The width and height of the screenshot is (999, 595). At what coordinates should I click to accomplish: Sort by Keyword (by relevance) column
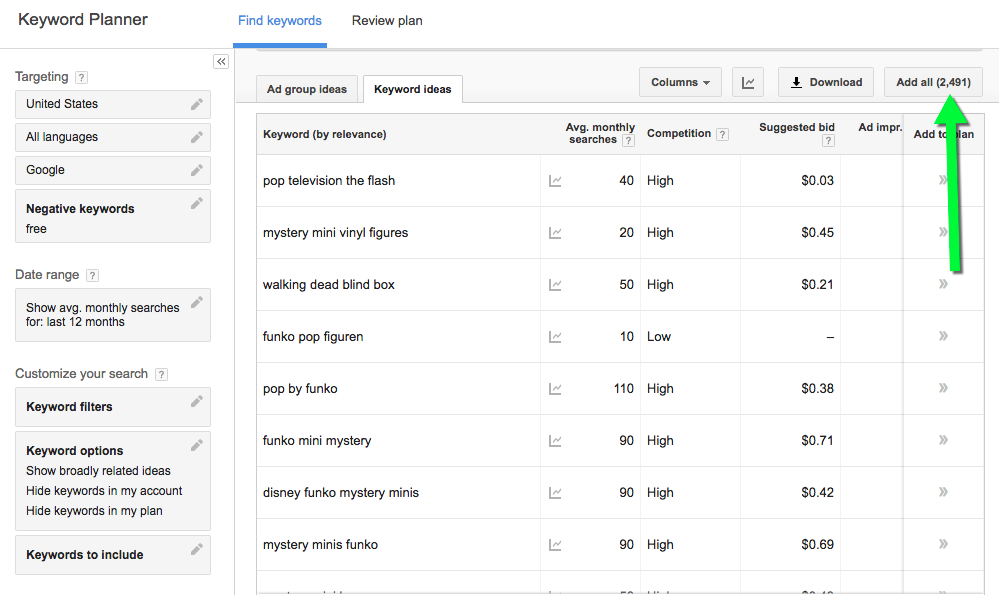(324, 134)
